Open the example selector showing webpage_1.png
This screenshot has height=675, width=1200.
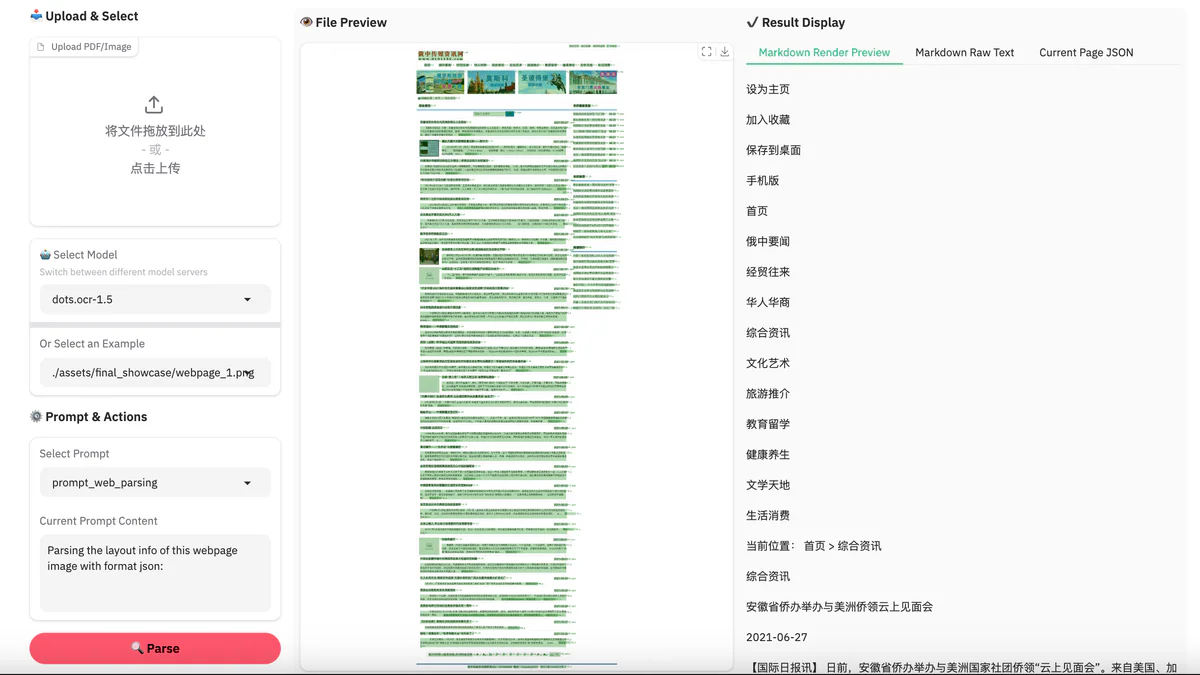pos(155,373)
